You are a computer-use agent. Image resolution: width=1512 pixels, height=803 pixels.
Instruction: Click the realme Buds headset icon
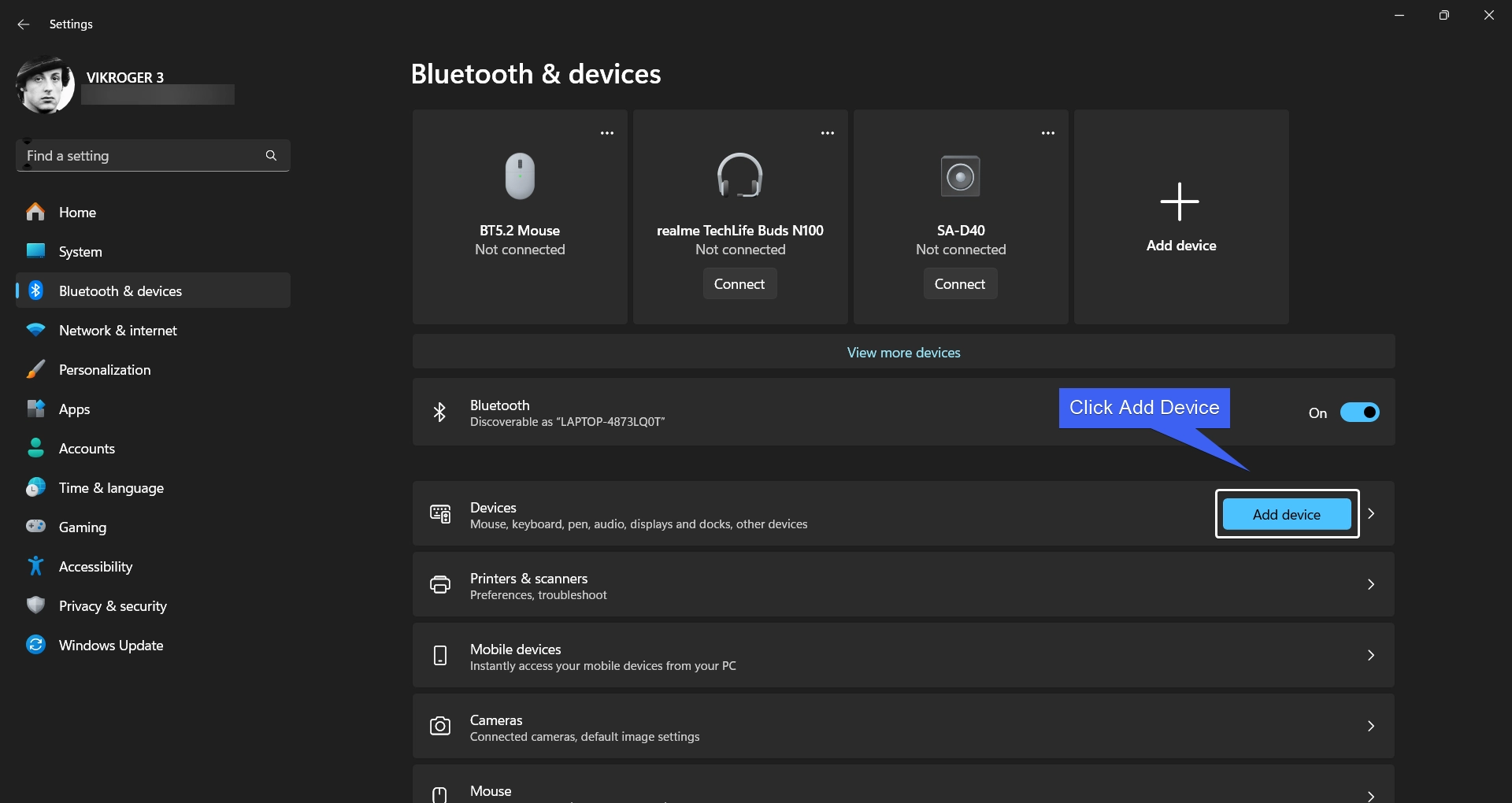[x=740, y=176]
